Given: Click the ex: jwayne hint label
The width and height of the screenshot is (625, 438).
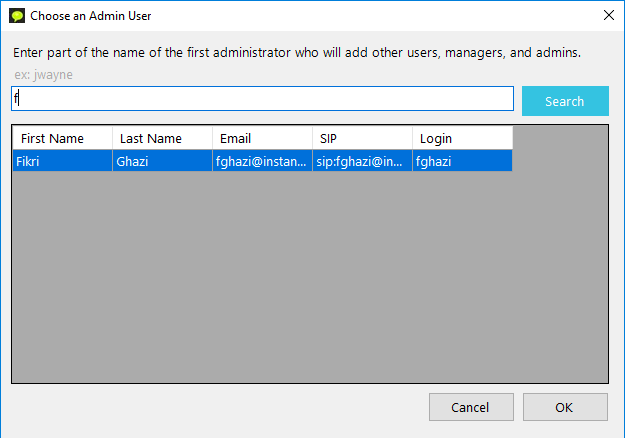Looking at the screenshot, I should coord(43,75).
